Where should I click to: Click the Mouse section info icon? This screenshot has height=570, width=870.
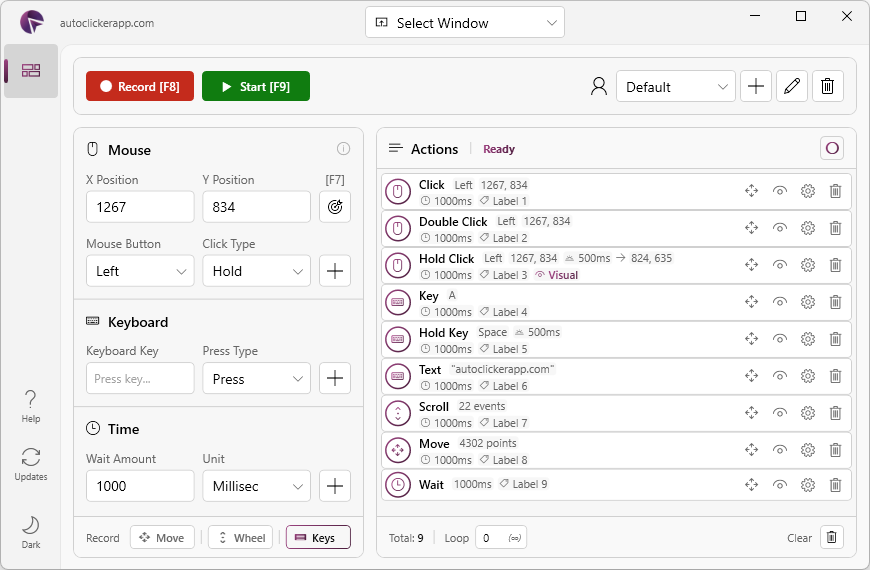pos(343,149)
